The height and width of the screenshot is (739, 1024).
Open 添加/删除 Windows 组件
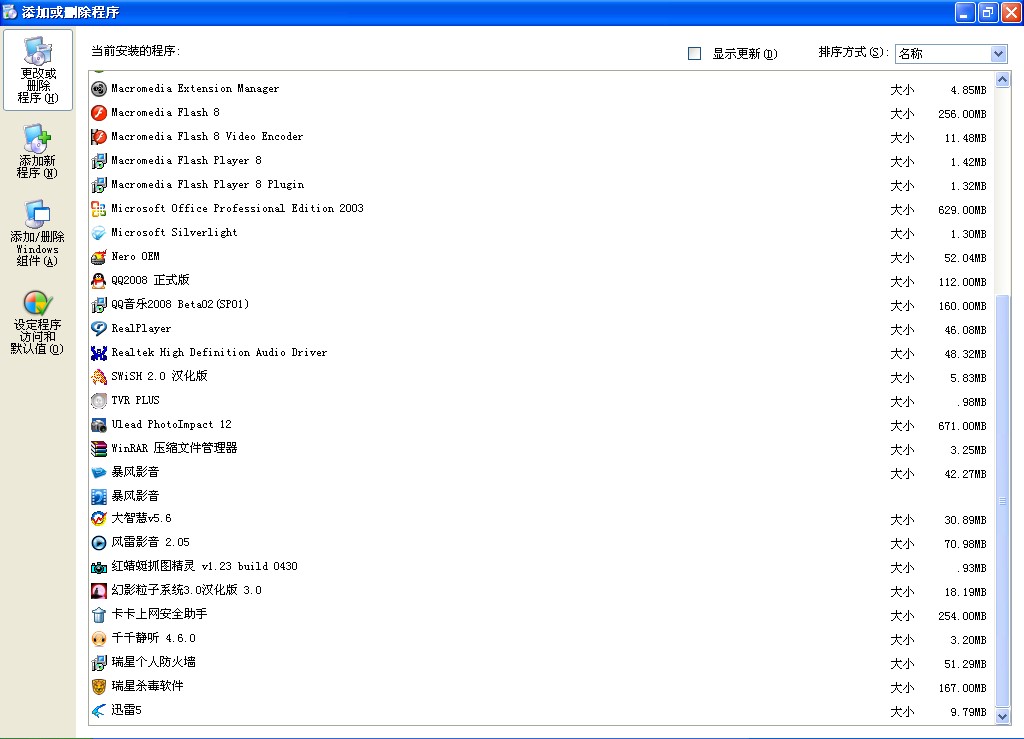click(x=37, y=233)
